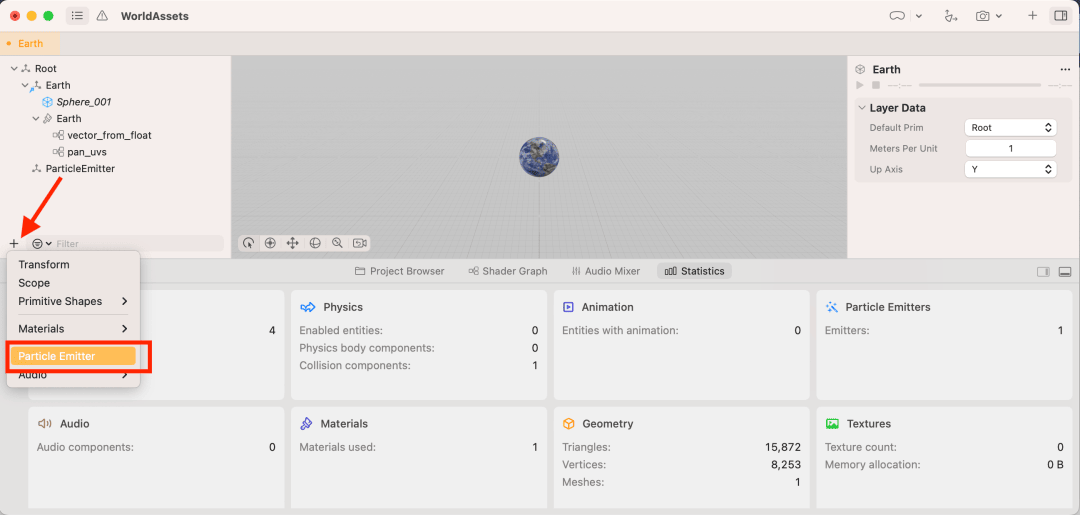Click the Animation card icon
The height and width of the screenshot is (515, 1080).
568,307
